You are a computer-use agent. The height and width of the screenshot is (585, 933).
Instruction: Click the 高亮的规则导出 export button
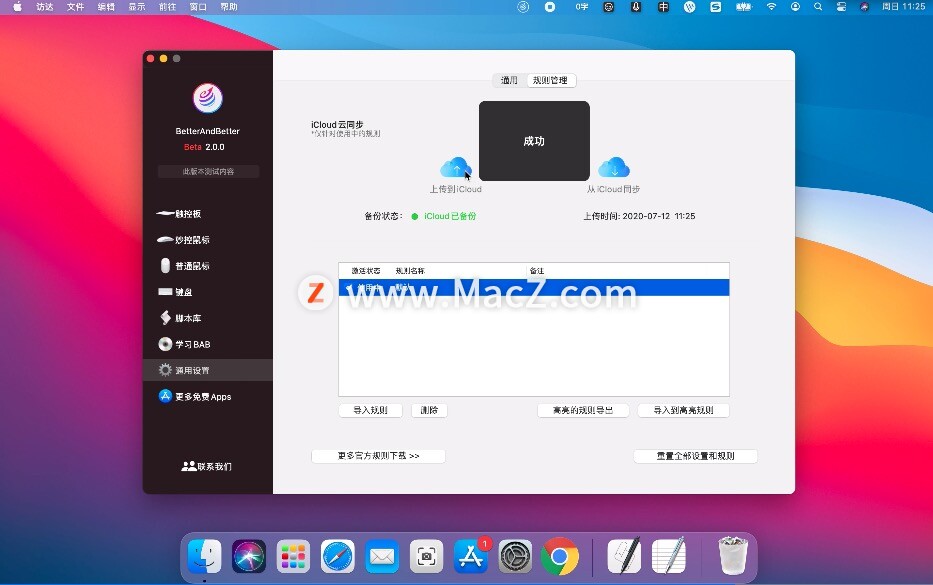[x=583, y=410]
